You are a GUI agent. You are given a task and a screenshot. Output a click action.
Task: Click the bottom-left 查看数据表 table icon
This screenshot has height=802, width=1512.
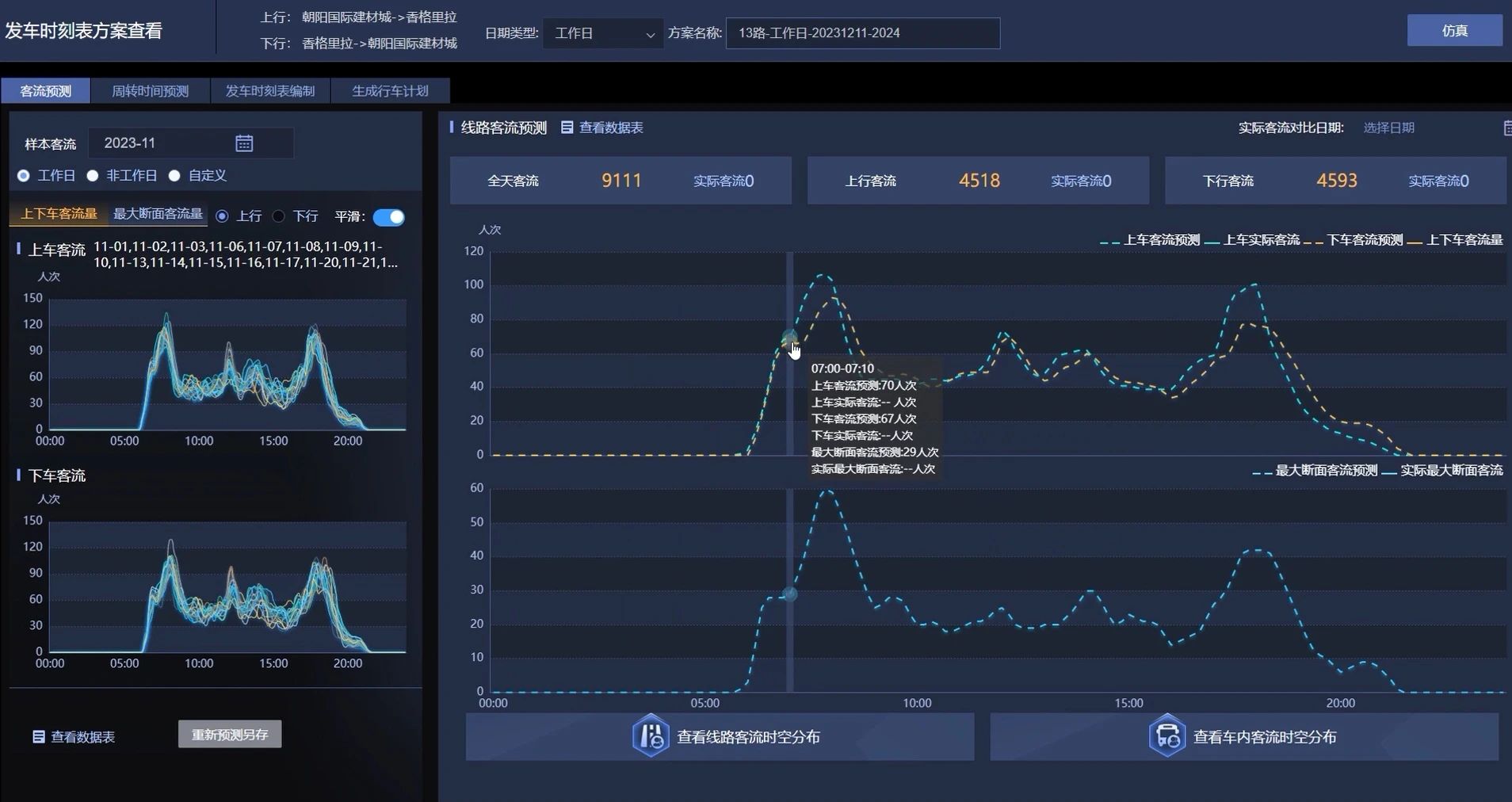38,737
